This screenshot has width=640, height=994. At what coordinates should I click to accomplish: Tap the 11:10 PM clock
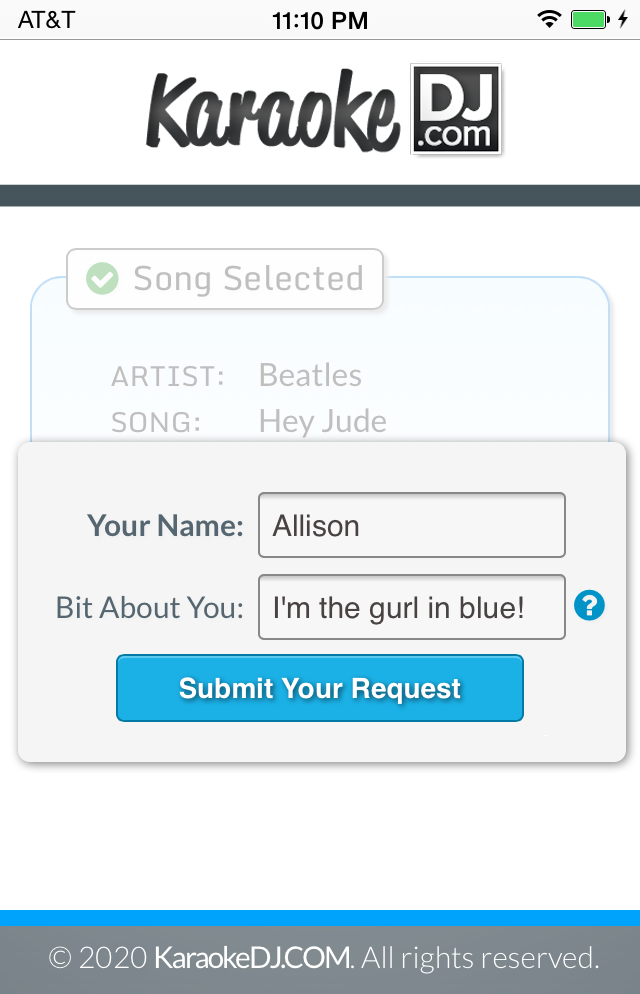tap(320, 20)
